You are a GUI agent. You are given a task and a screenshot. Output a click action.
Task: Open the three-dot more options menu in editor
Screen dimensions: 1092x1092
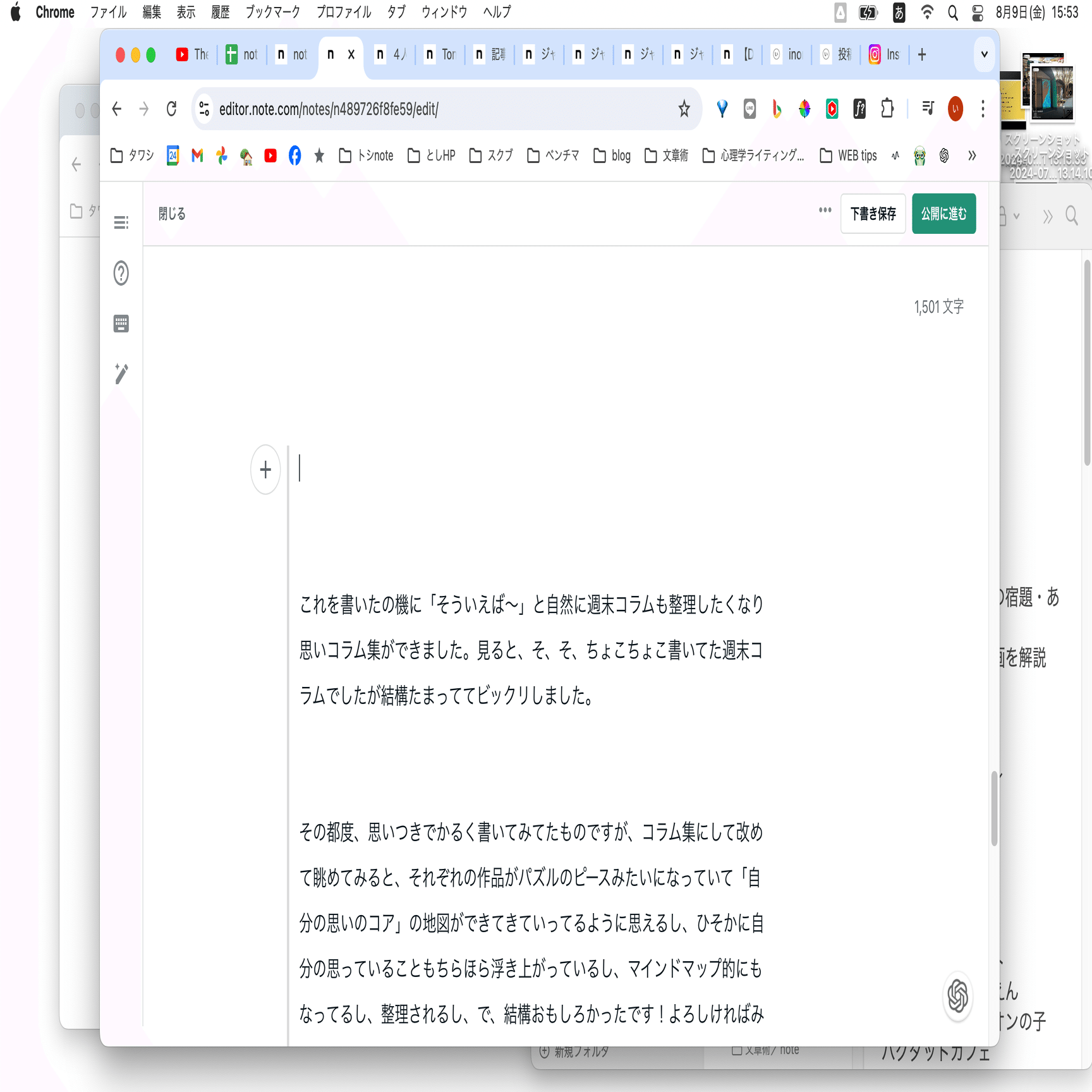coord(825,210)
